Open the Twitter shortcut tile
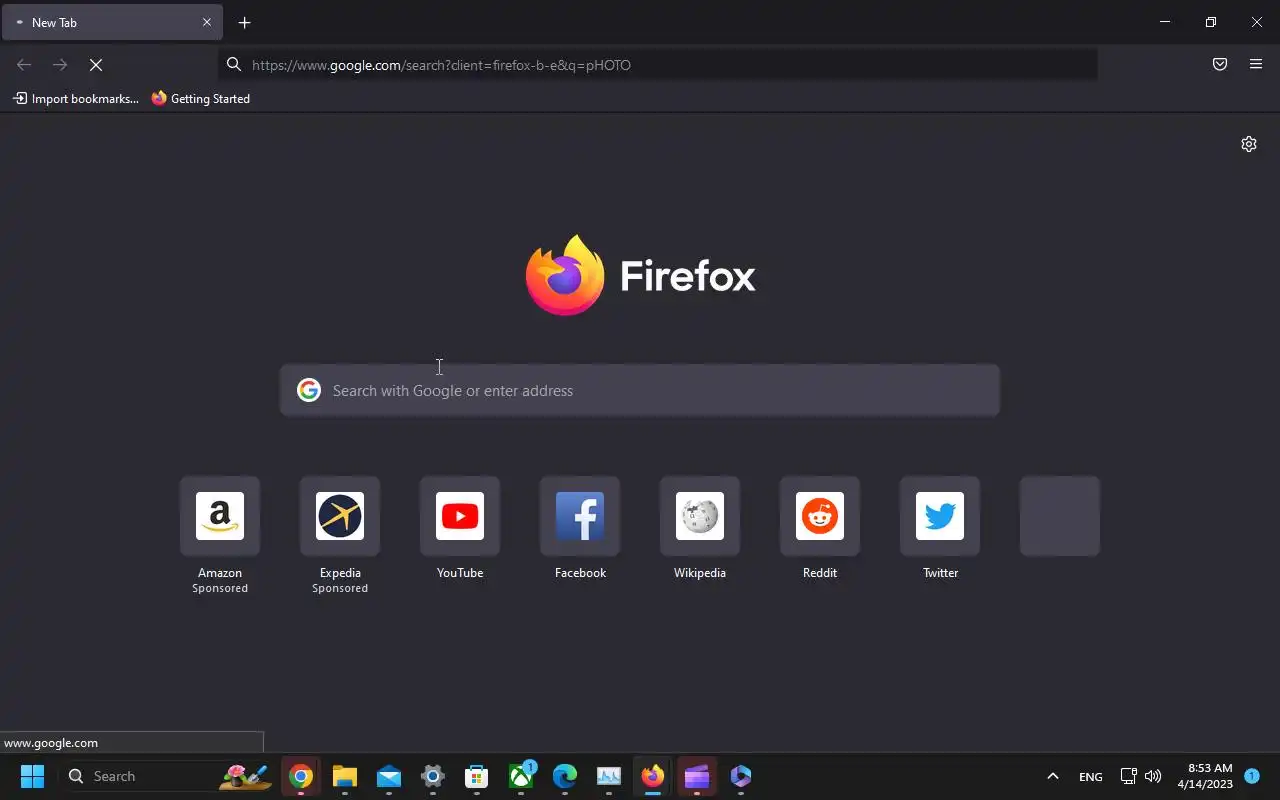This screenshot has width=1280, height=800. click(x=940, y=516)
